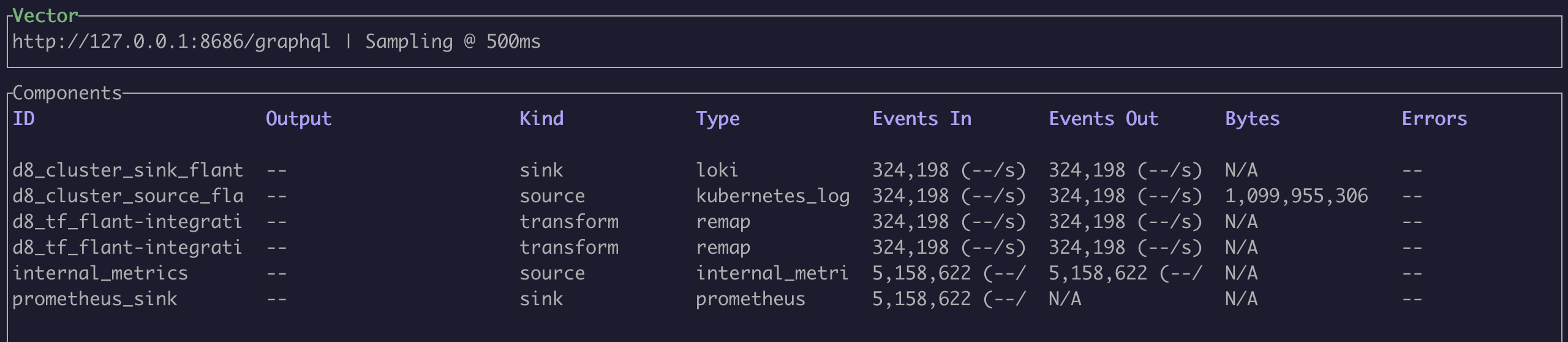Image resolution: width=1568 pixels, height=342 pixels.
Task: Select the Bytes column header
Action: point(1252,118)
